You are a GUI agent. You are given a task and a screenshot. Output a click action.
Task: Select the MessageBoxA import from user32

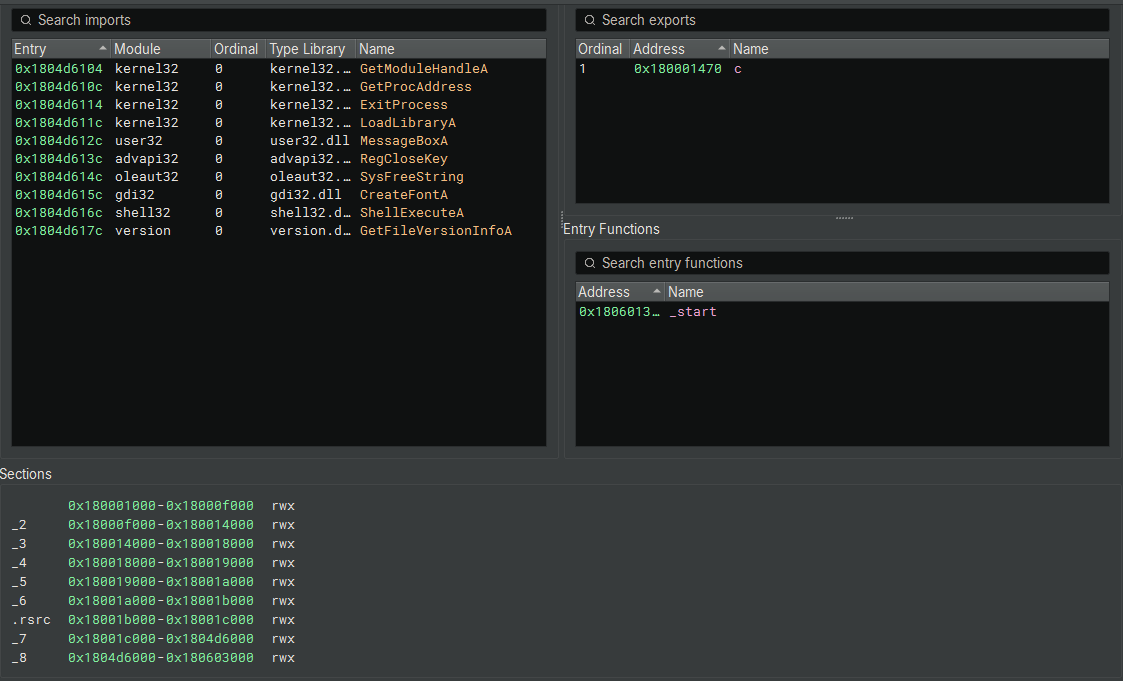404,140
